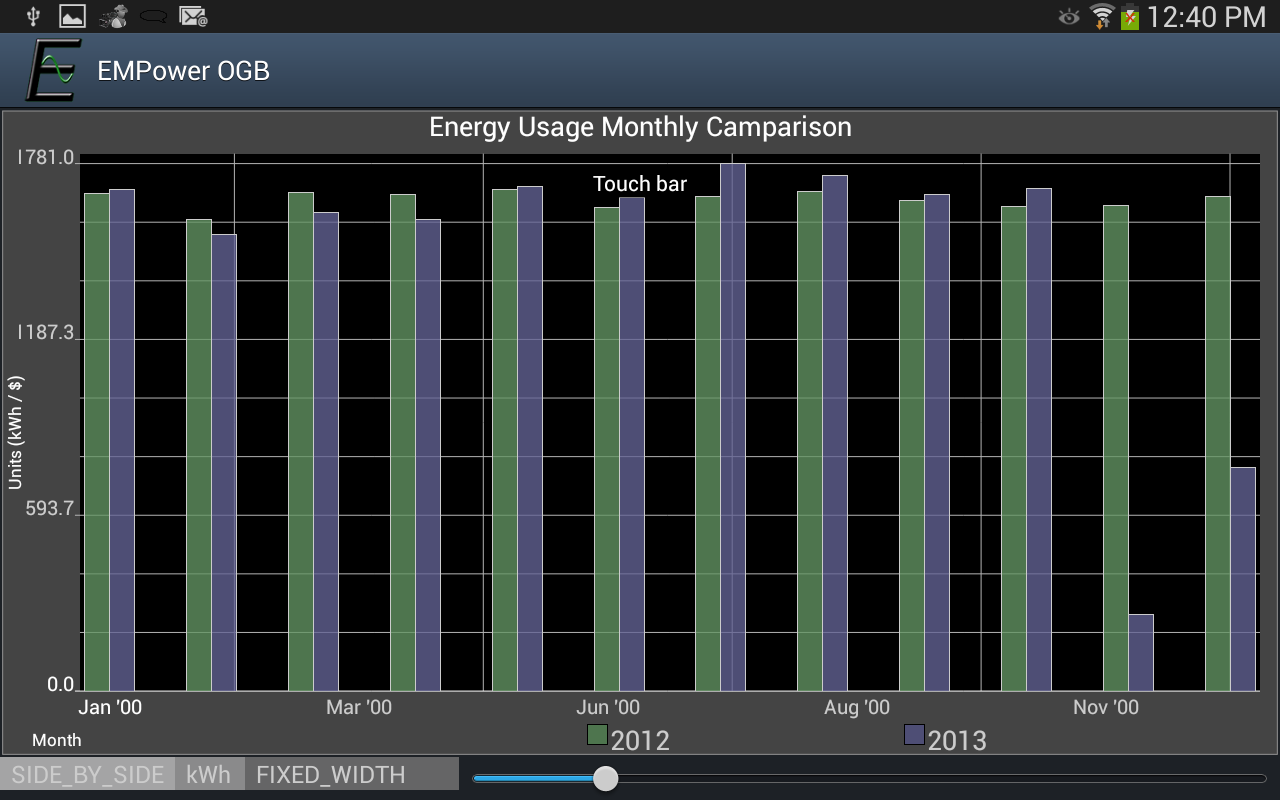Tap the EMPower OGB title text
This screenshot has width=1280, height=800.
(183, 71)
